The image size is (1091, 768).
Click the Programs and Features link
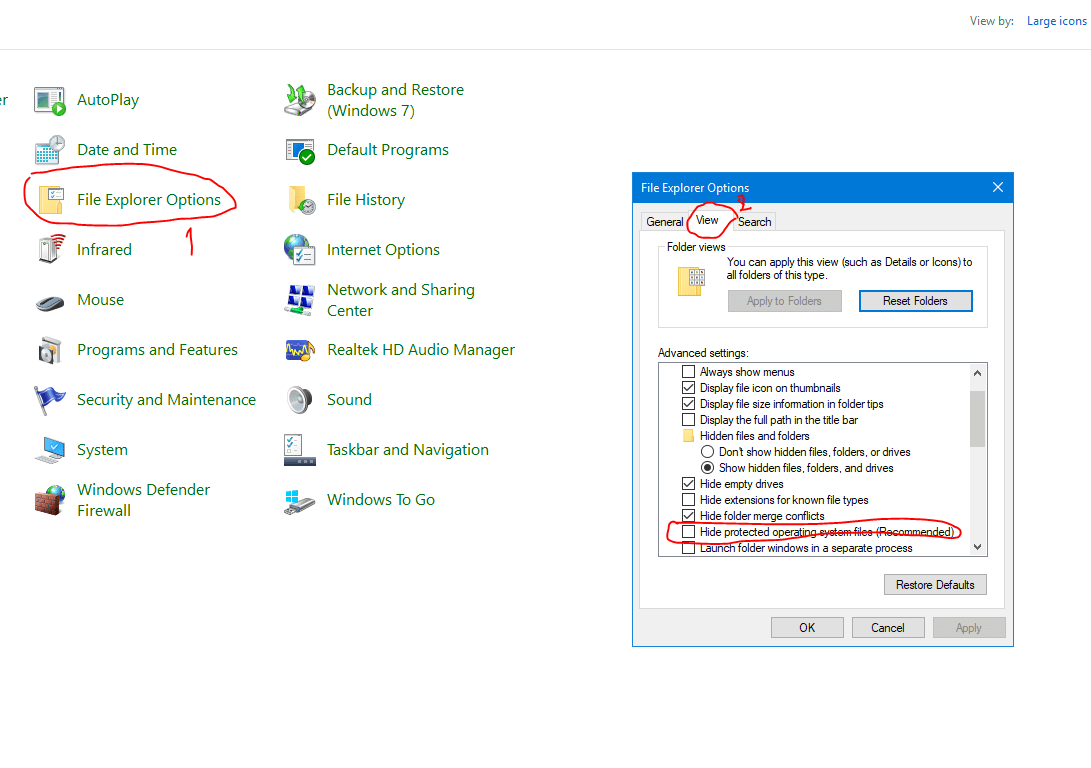[x=157, y=350]
